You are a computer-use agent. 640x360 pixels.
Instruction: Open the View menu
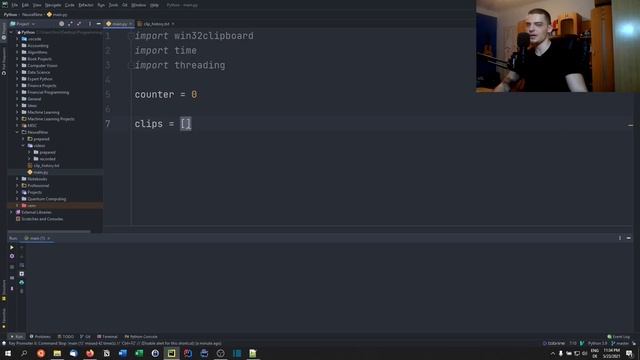pyautogui.click(x=37, y=5)
